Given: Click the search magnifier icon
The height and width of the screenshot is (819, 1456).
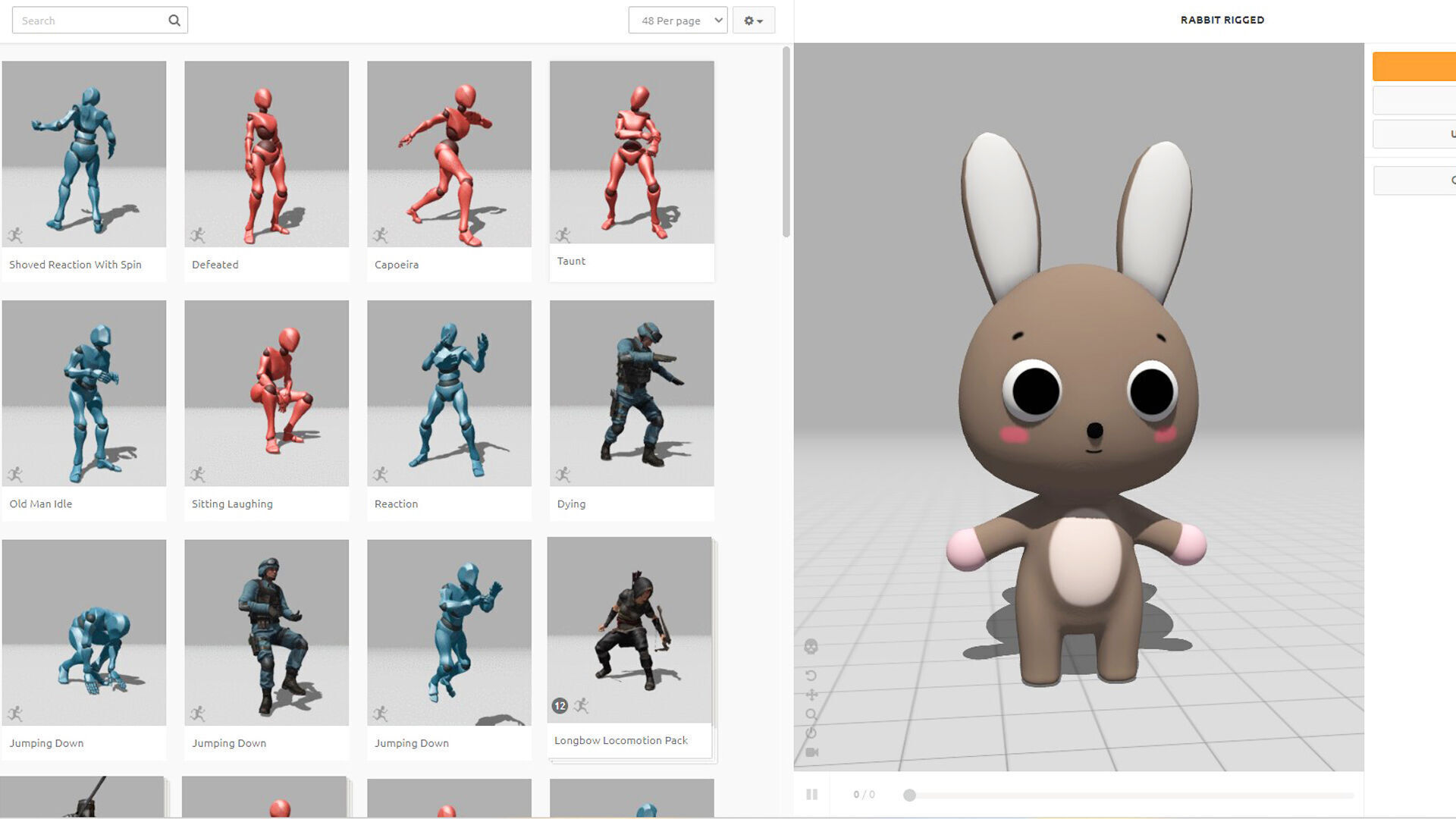Looking at the screenshot, I should click(x=174, y=20).
